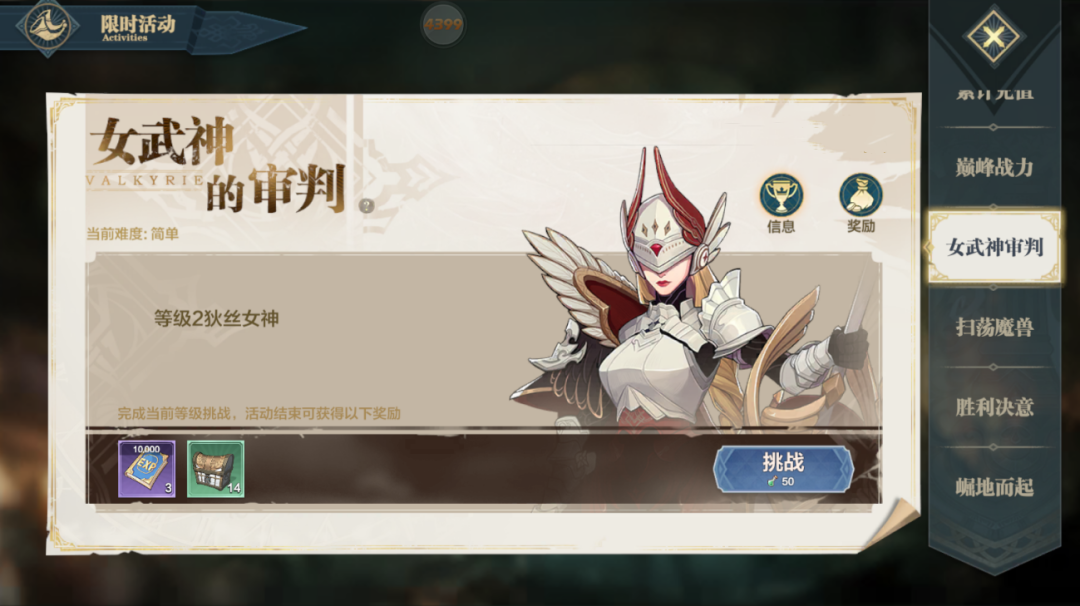This screenshot has width=1080, height=606.
Task: Select the partially hidden 累计充值 tab
Action: click(994, 94)
